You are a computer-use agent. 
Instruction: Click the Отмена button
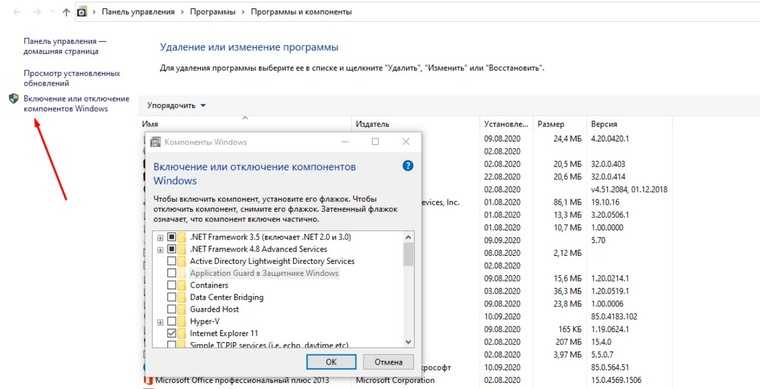pos(388,362)
